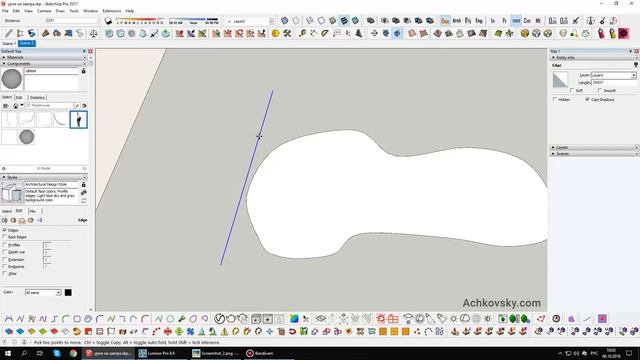This screenshot has height=360, width=640.
Task: Click the crossed hammer and wrench icon
Action: point(287,33)
